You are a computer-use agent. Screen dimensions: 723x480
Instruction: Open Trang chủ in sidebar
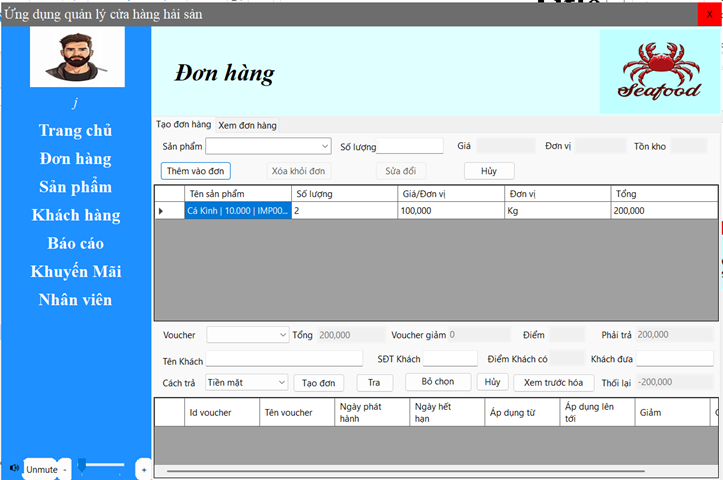pos(75,130)
